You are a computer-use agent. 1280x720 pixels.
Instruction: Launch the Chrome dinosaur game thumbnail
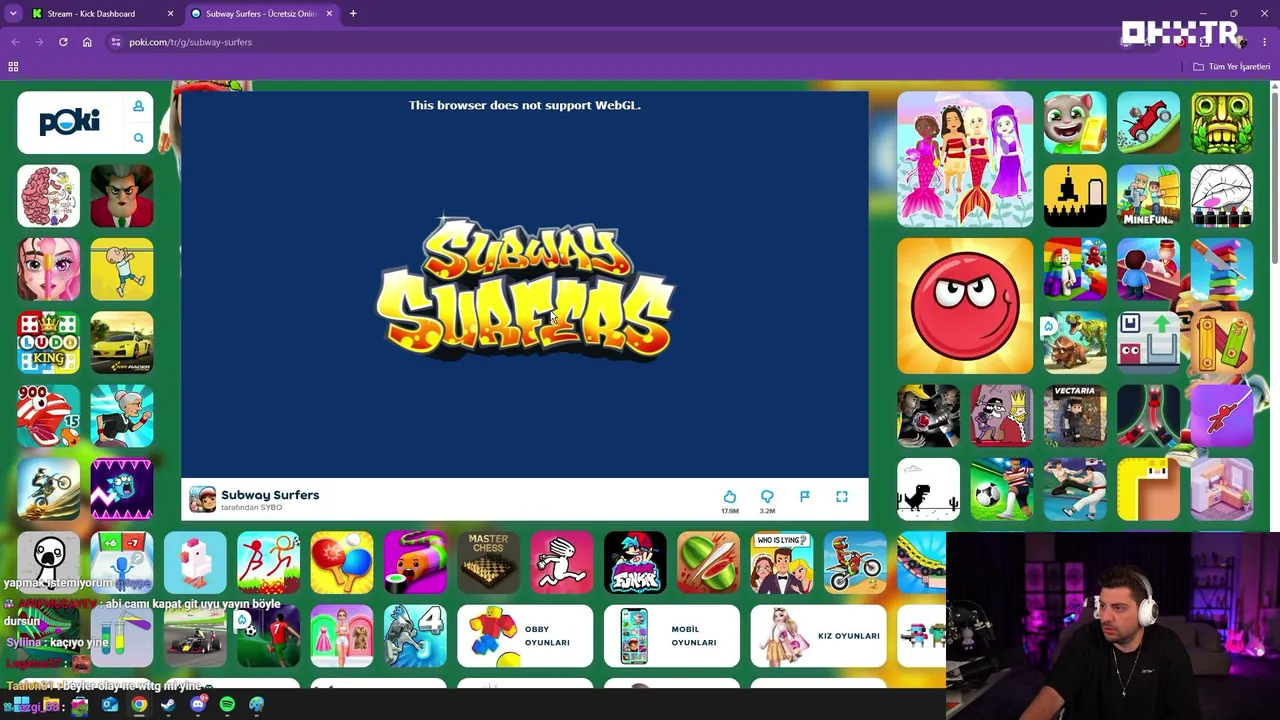pos(928,489)
